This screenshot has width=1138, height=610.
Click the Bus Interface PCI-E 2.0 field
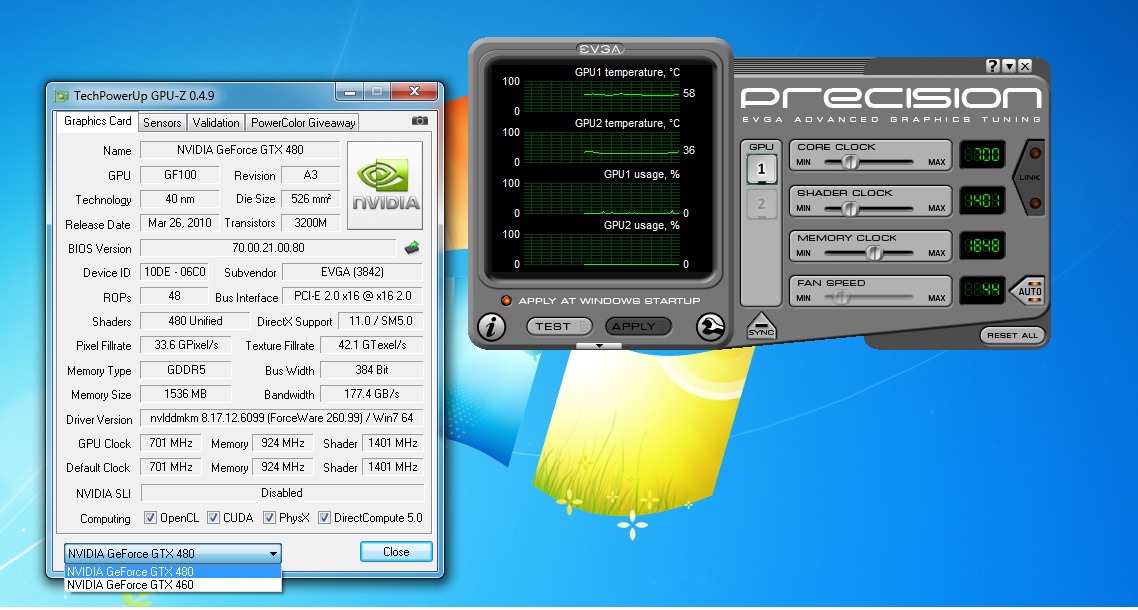(352, 296)
